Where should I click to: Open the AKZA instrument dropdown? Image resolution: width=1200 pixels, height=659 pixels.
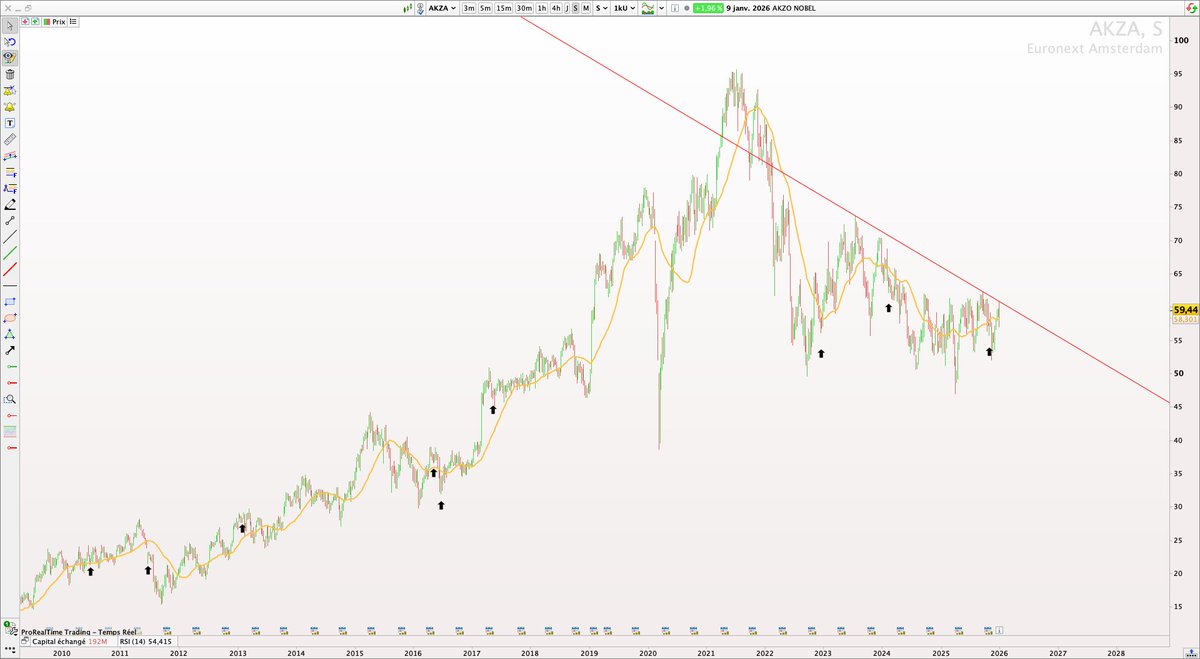click(x=439, y=8)
